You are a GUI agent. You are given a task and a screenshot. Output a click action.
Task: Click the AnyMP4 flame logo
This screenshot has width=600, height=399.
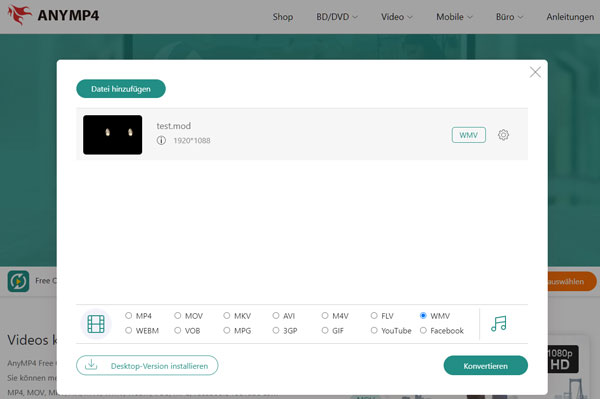[x=20, y=15]
